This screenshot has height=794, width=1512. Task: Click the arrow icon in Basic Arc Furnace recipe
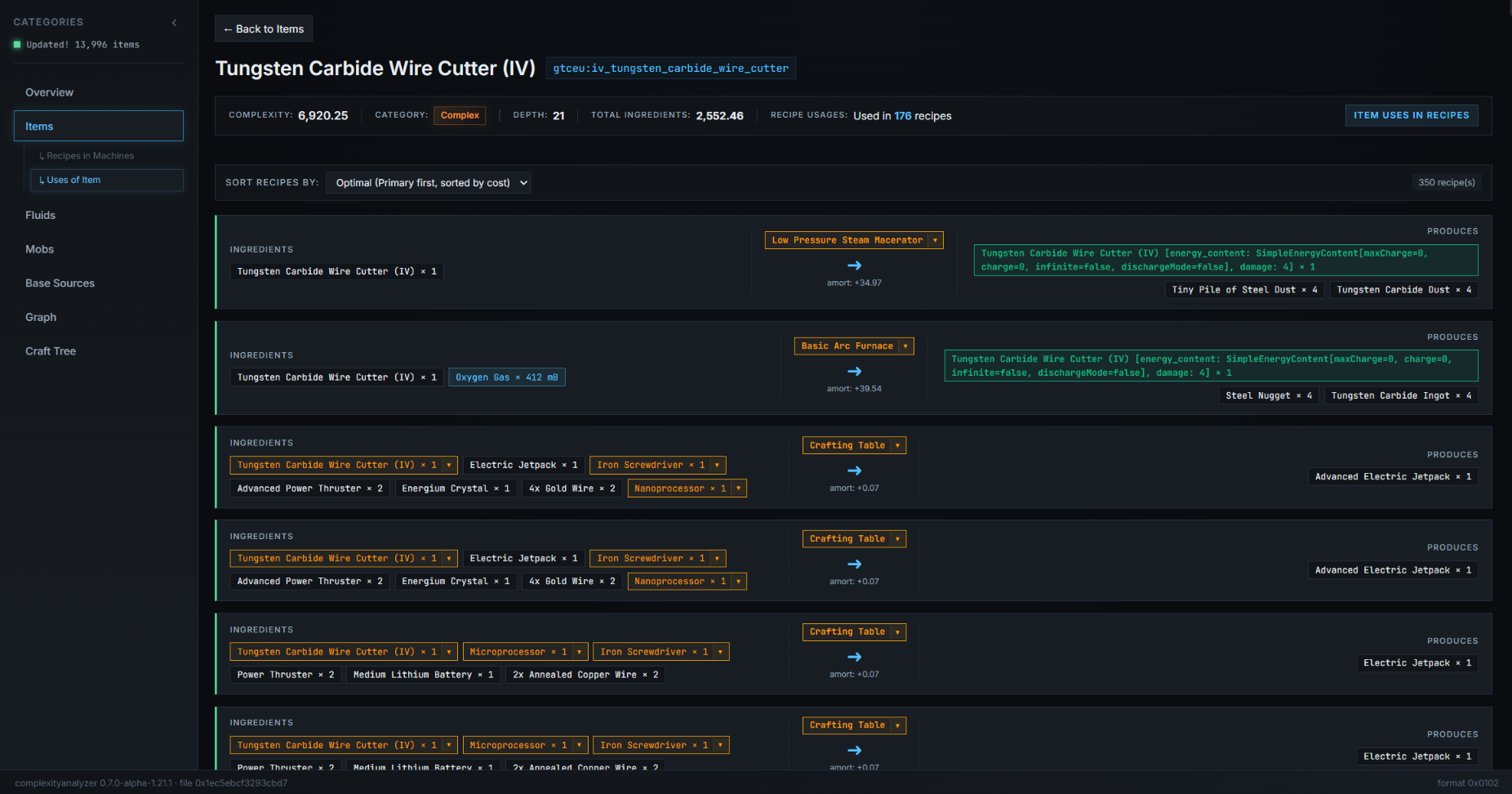pos(854,372)
